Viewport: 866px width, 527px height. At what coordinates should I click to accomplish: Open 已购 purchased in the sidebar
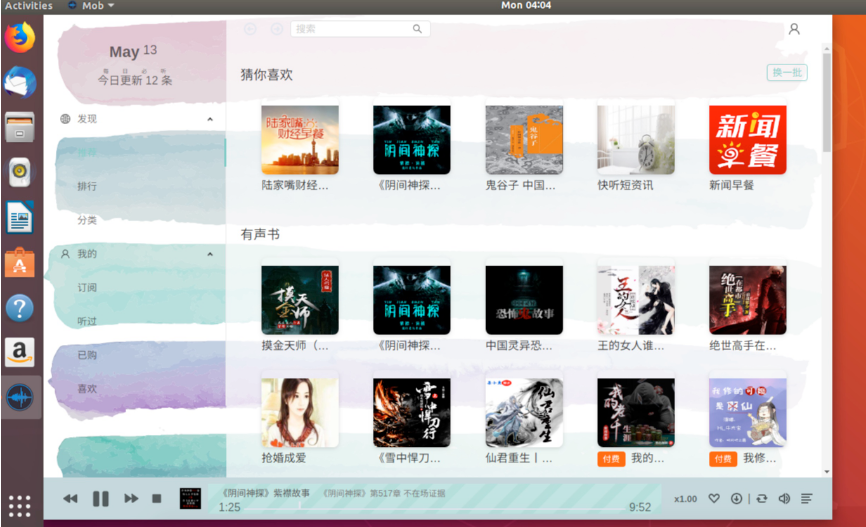coord(87,355)
